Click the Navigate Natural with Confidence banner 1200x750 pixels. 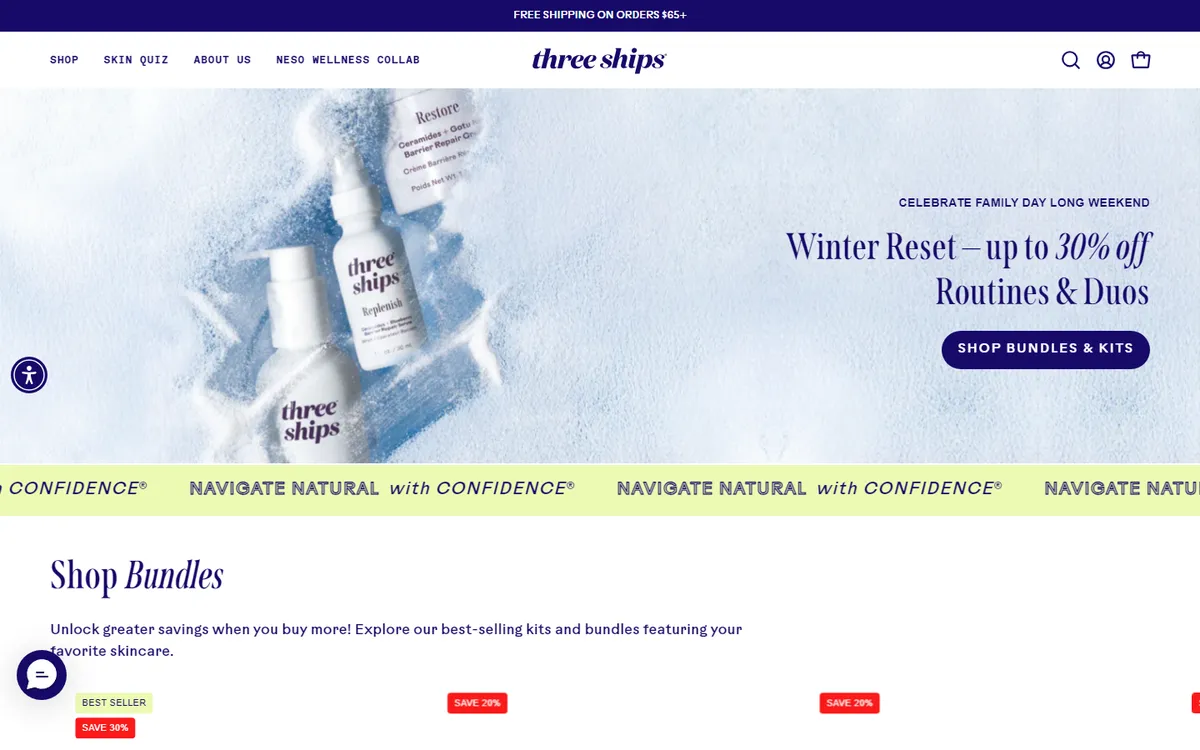coord(600,489)
